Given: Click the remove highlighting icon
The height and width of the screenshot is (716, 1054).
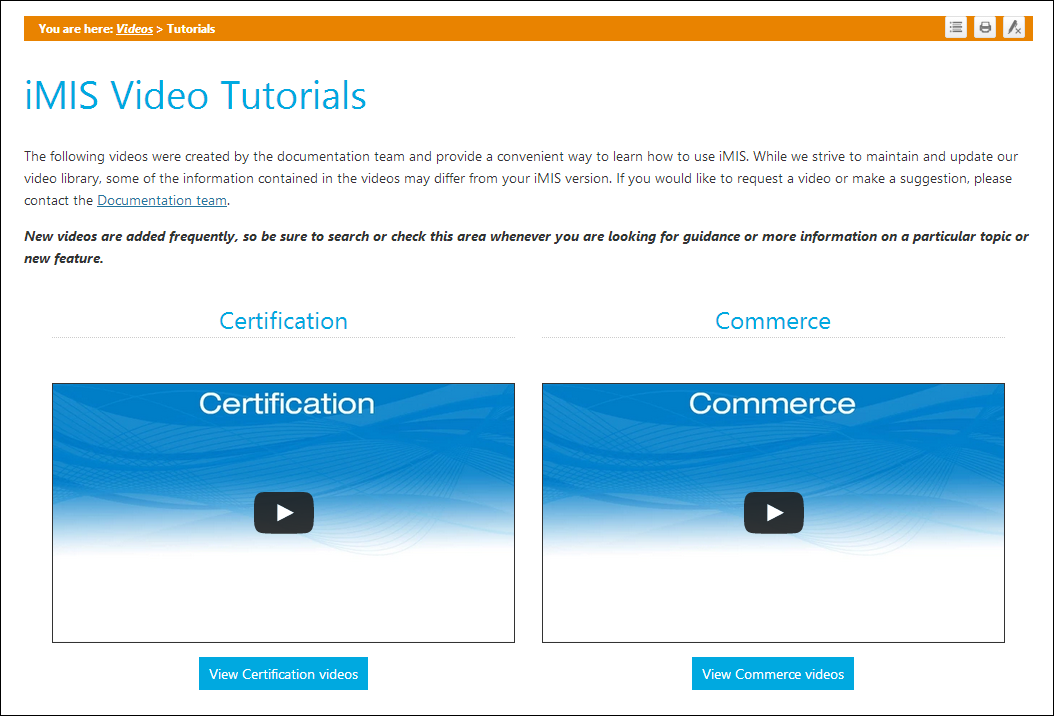Looking at the screenshot, I should 1014,28.
